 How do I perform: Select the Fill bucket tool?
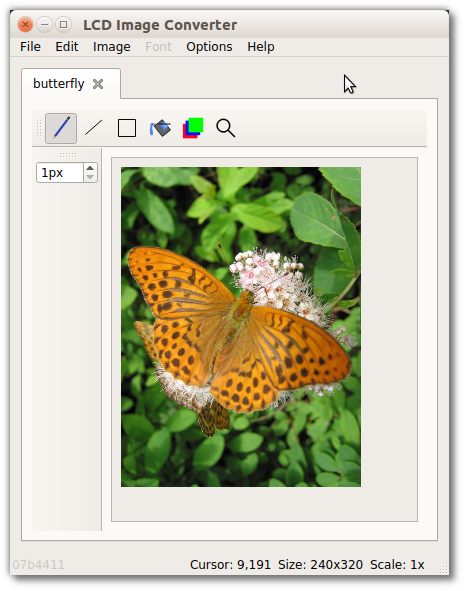160,128
